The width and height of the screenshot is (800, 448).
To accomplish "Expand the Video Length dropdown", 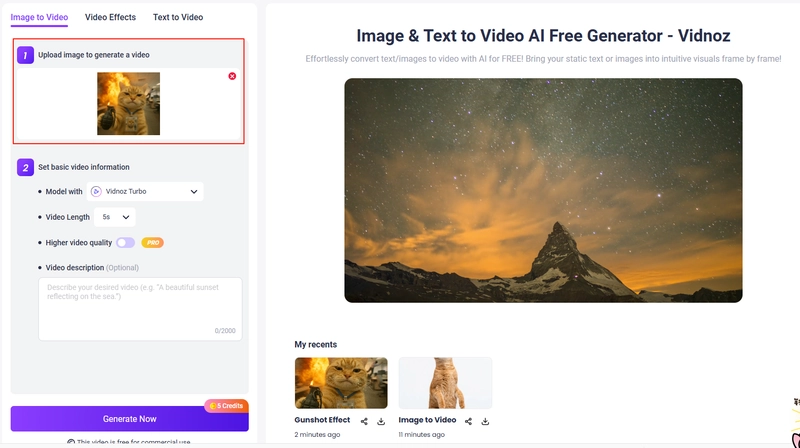I will point(115,216).
